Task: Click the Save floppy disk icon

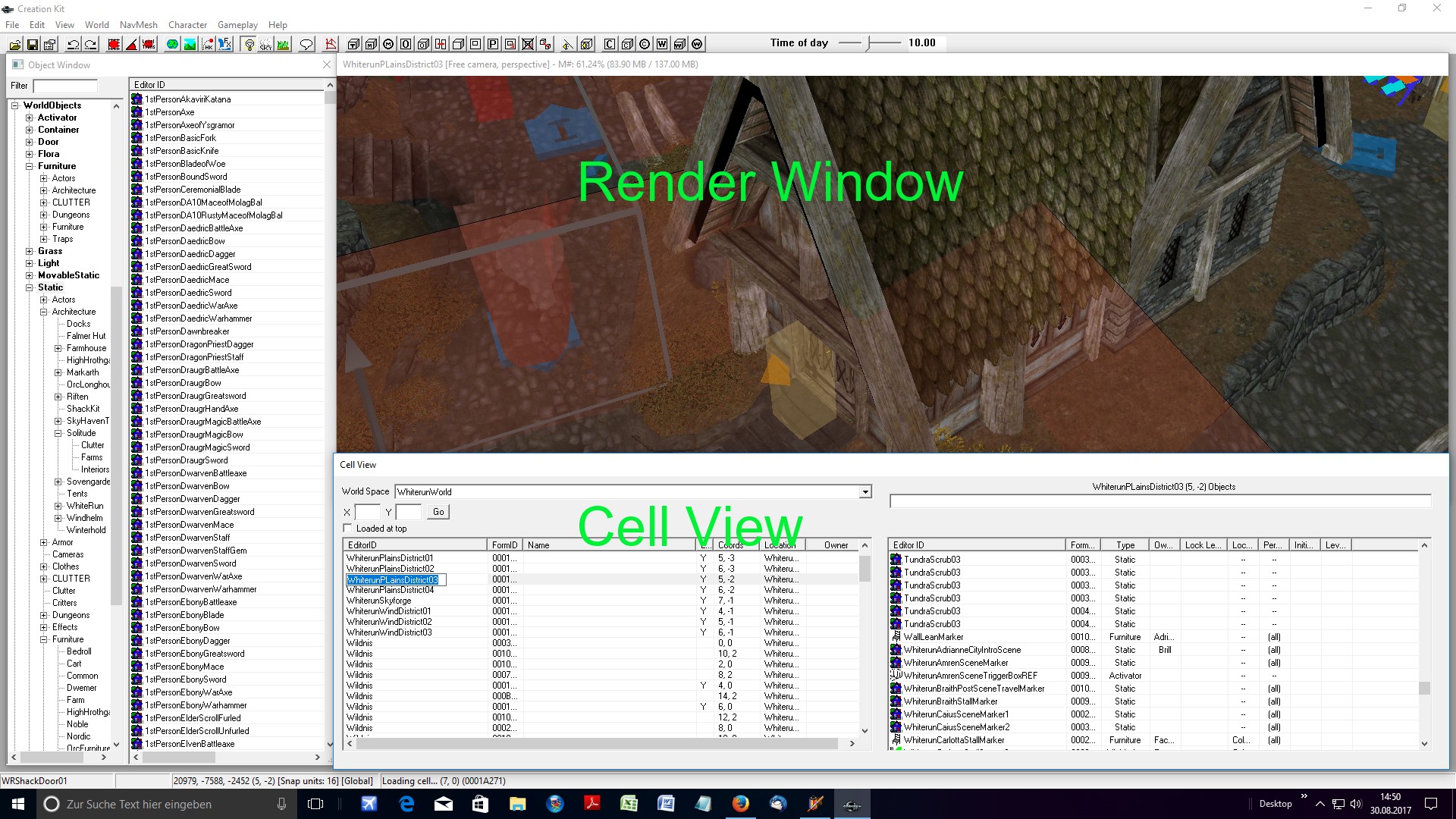Action: point(33,44)
